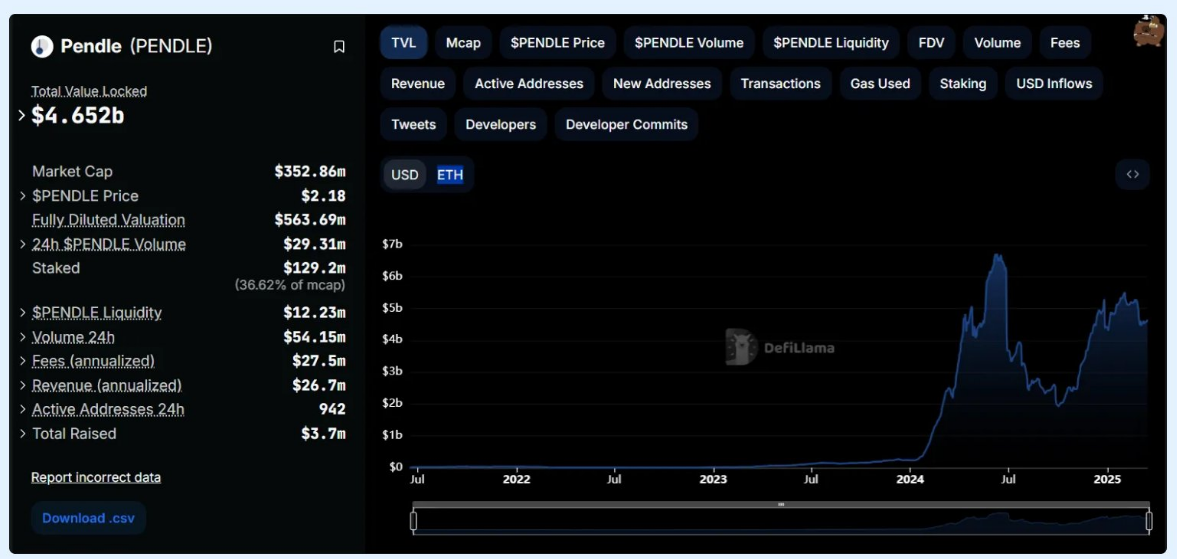The width and height of the screenshot is (1177, 559).
Task: Click the embed chart code icon
Action: (1132, 174)
